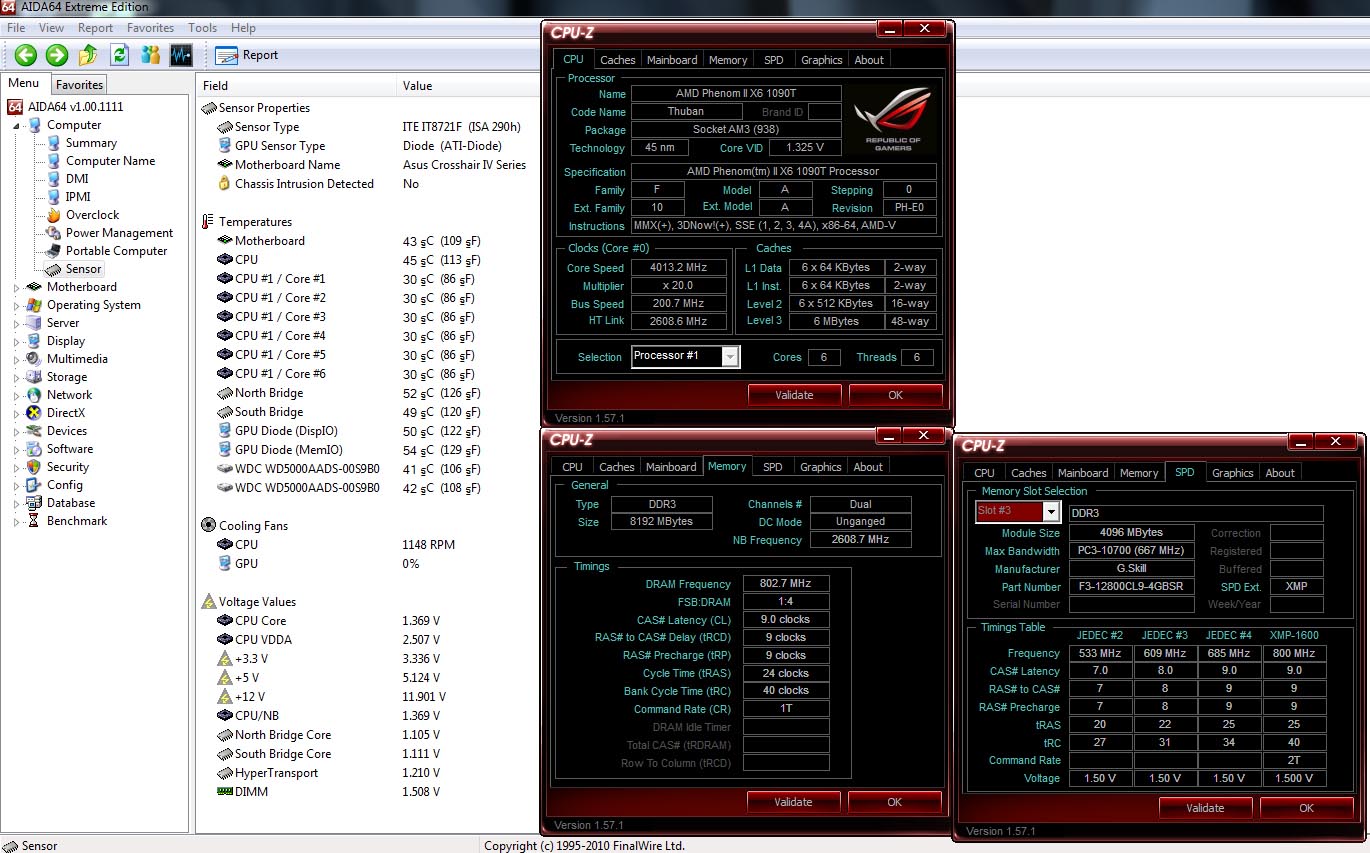Expand the Operating System tree node
1370x853 pixels.
[17, 306]
